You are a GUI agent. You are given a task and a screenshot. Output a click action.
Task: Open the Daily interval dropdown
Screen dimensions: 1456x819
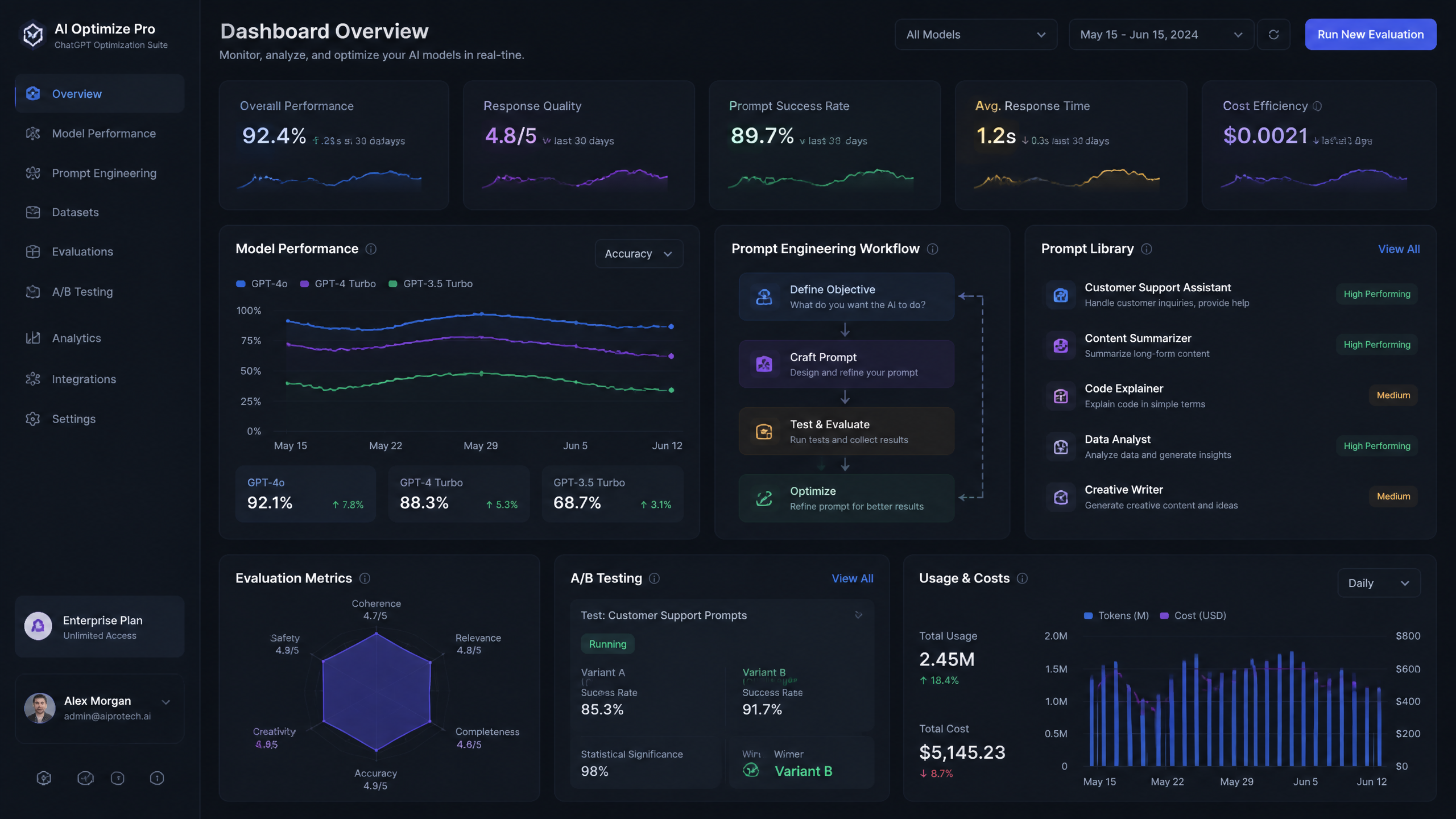point(1379,583)
